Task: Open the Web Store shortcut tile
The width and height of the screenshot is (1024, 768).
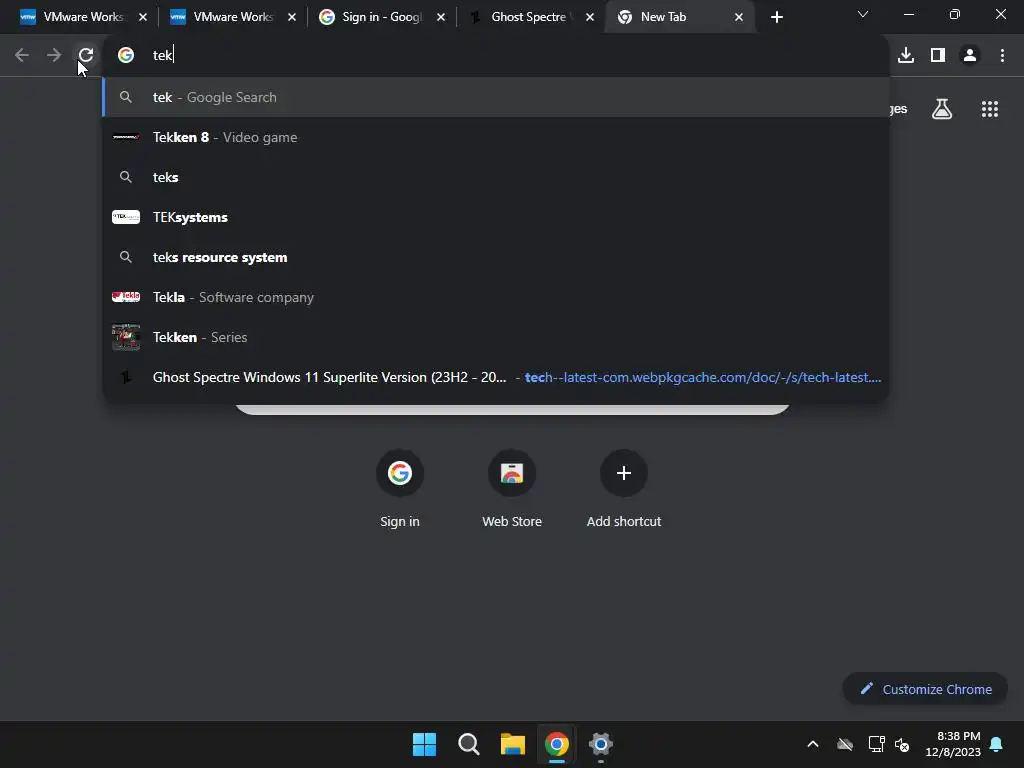Action: [512, 488]
